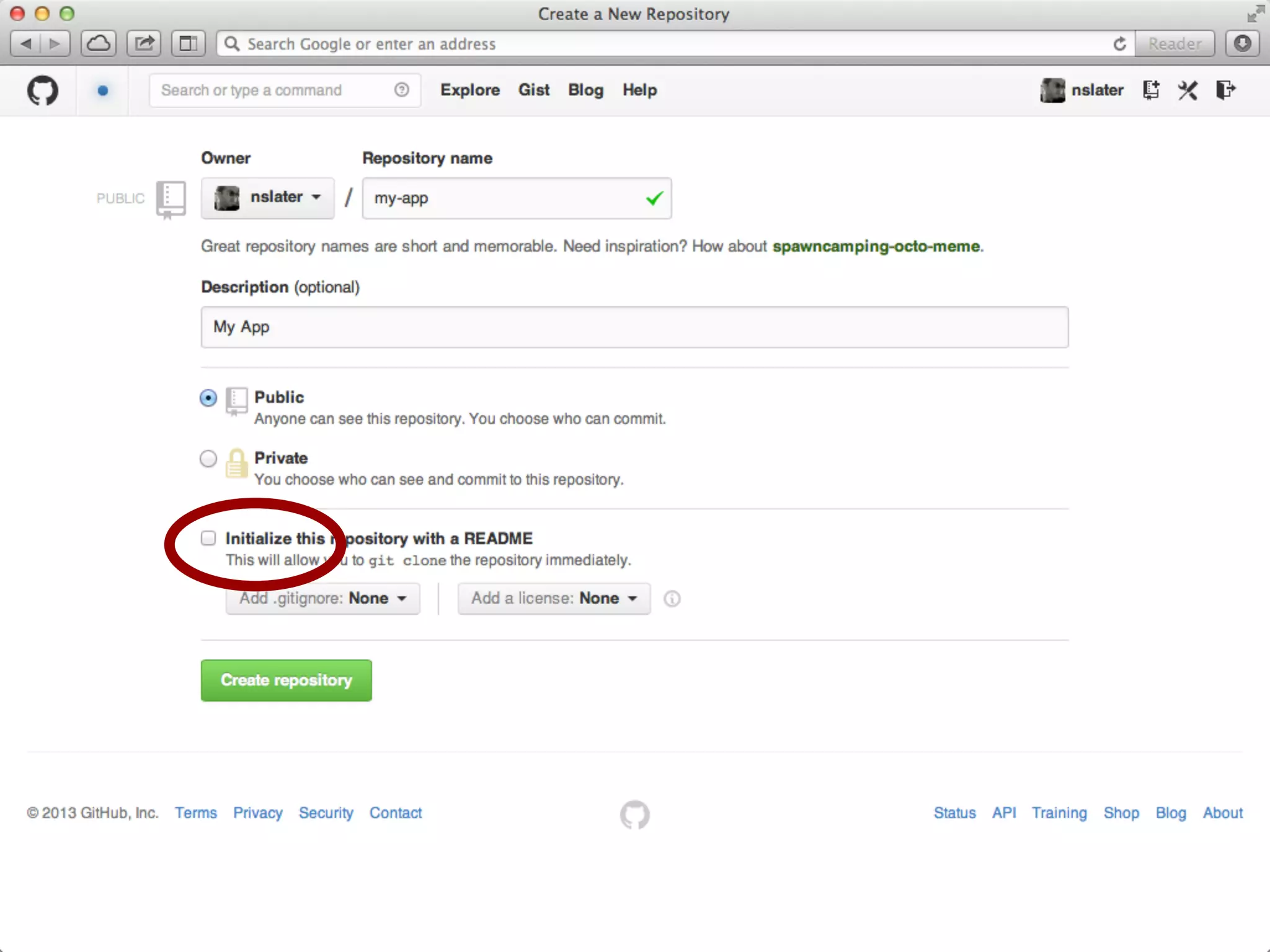The height and width of the screenshot is (952, 1270).
Task: Reload the page with refresh icon
Action: pos(1119,44)
